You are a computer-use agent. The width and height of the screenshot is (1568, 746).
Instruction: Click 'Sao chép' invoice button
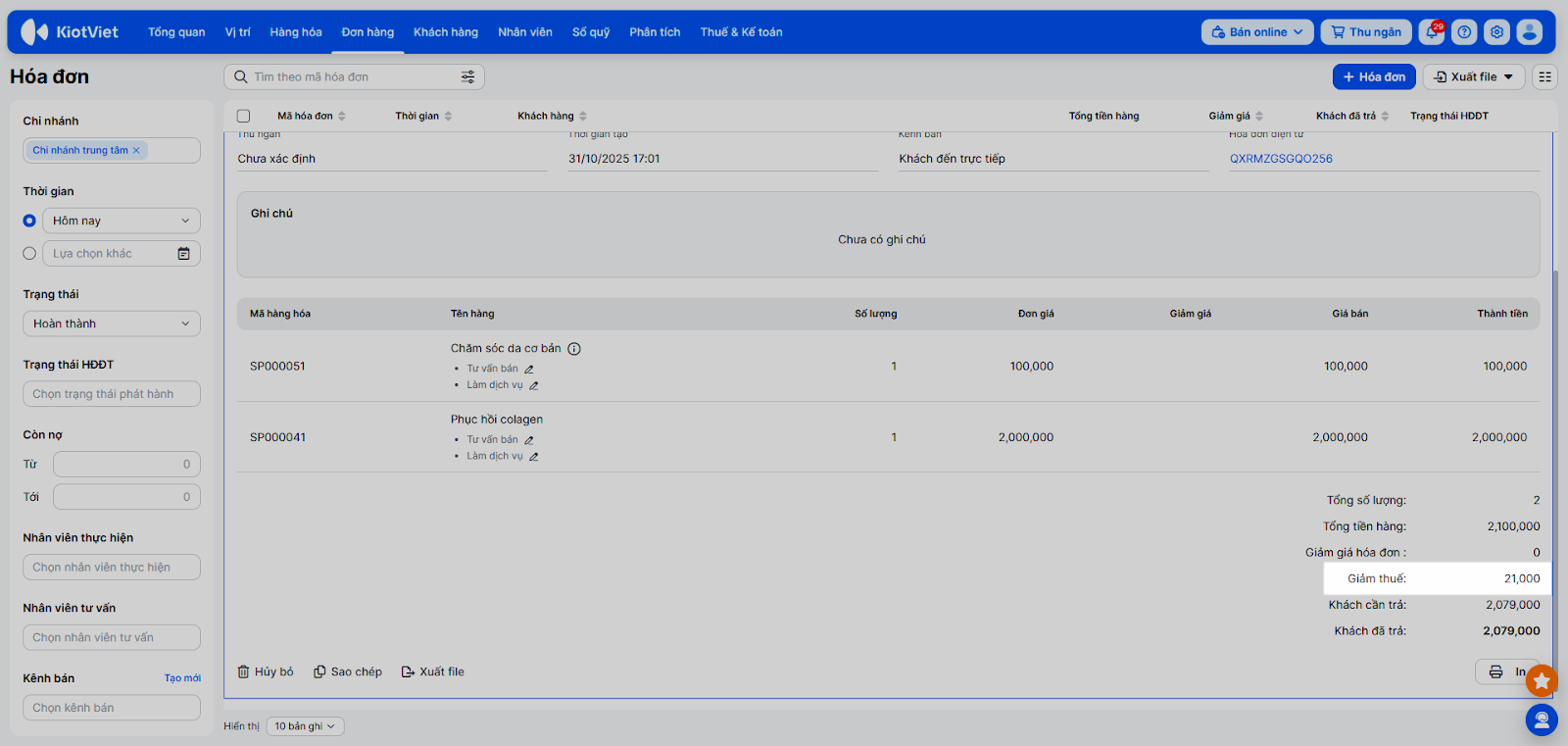click(x=348, y=671)
